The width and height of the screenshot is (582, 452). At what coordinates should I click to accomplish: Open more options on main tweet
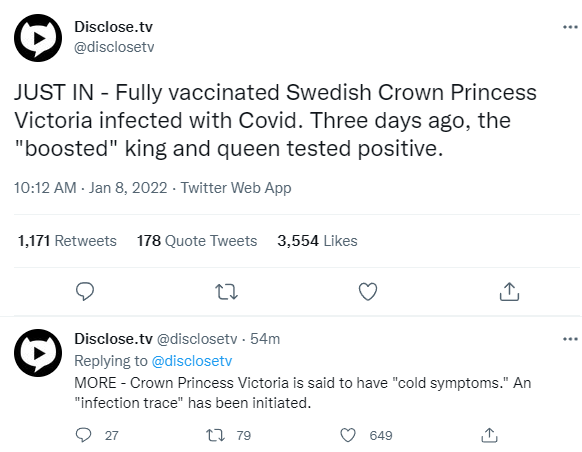(570, 27)
